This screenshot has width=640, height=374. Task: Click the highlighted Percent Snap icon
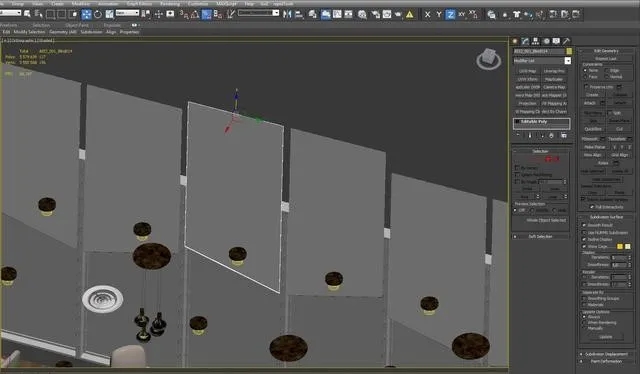[x=207, y=15]
